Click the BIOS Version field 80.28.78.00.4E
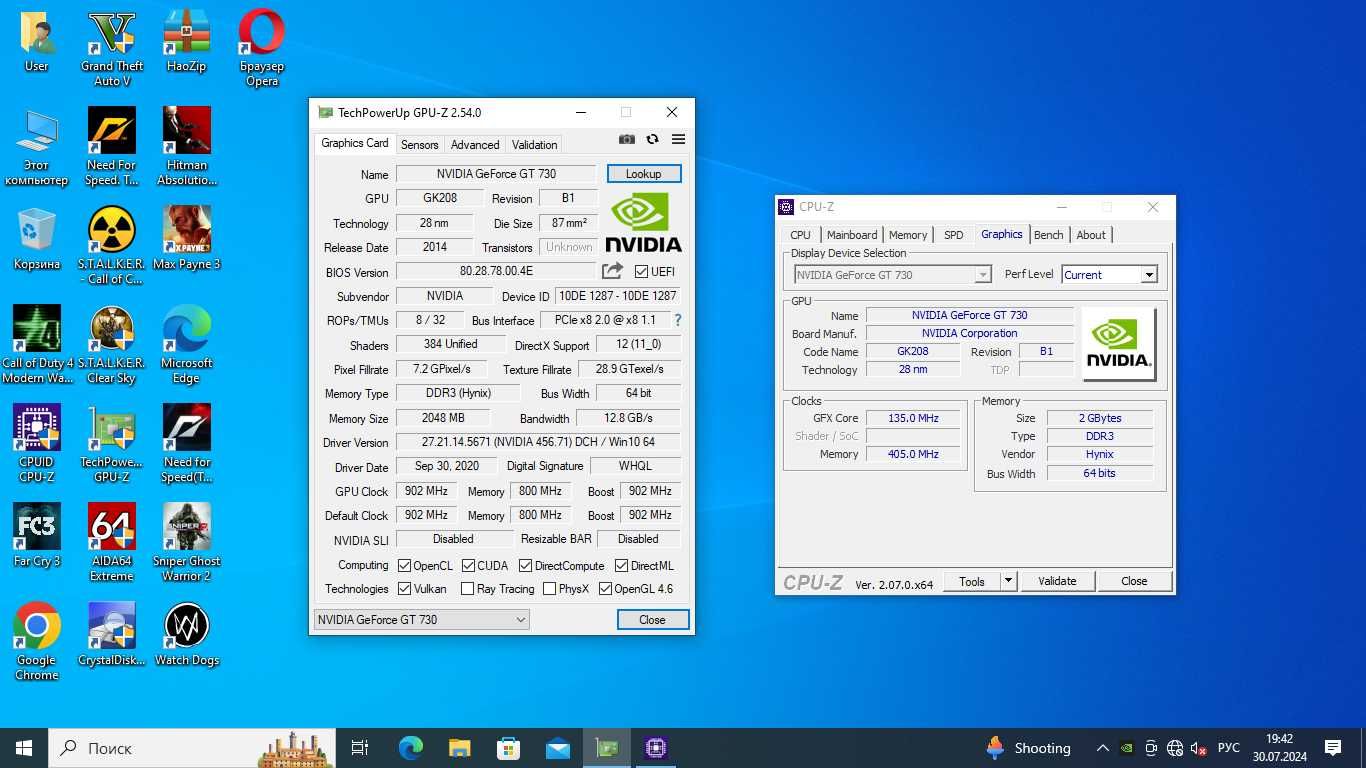 tap(496, 271)
